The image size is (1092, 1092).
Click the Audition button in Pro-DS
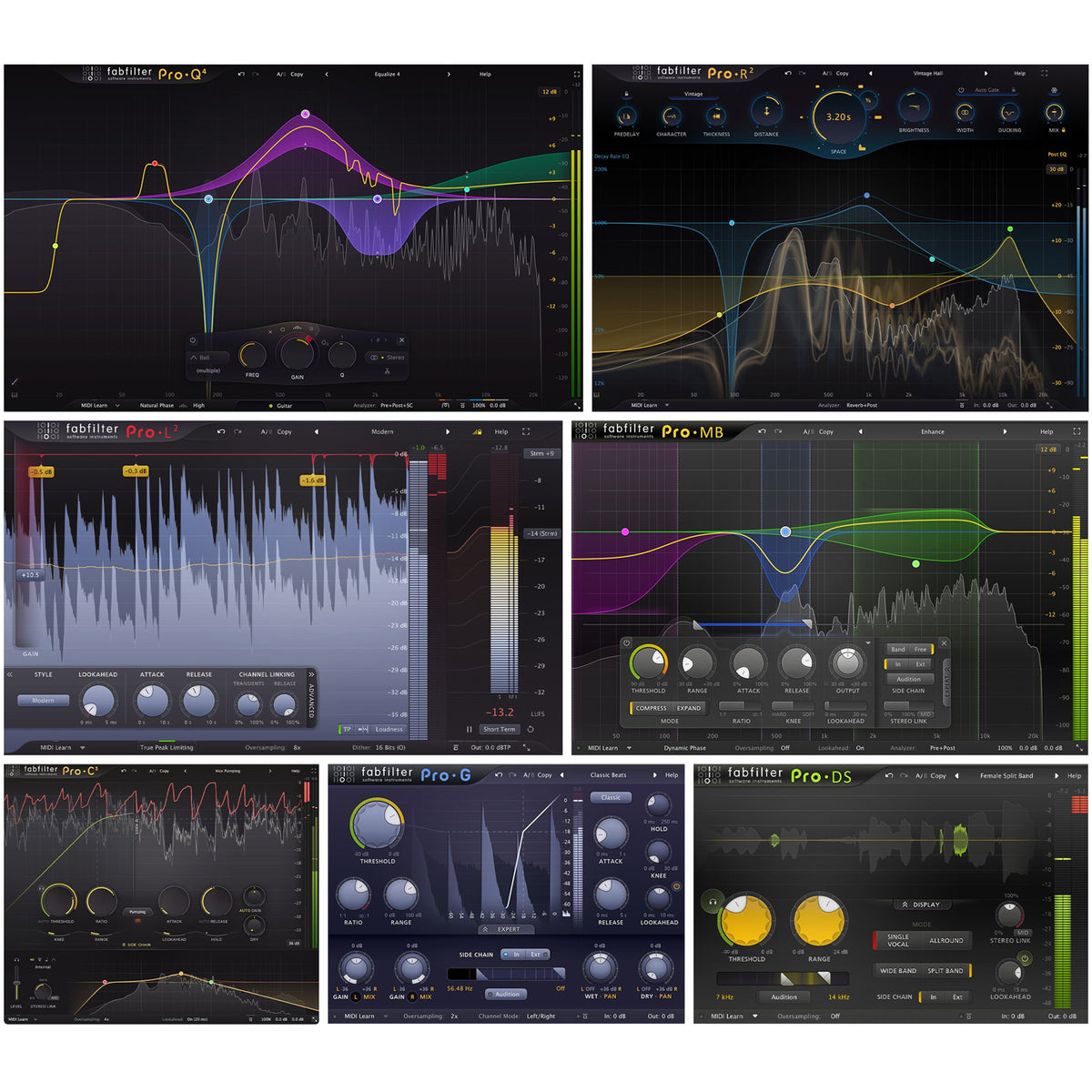[784, 996]
